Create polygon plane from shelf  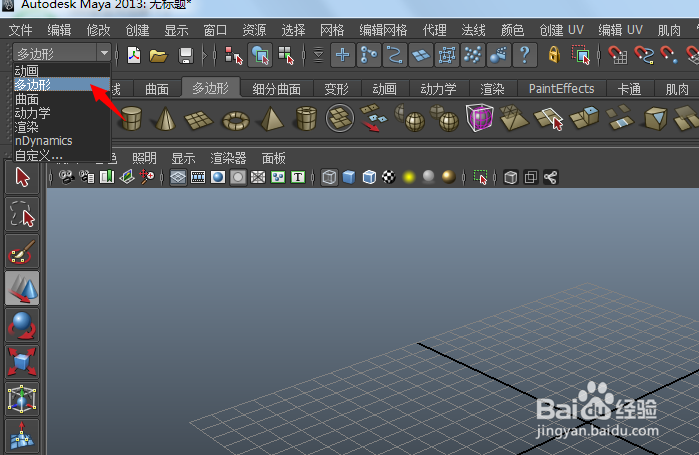pyautogui.click(x=198, y=120)
